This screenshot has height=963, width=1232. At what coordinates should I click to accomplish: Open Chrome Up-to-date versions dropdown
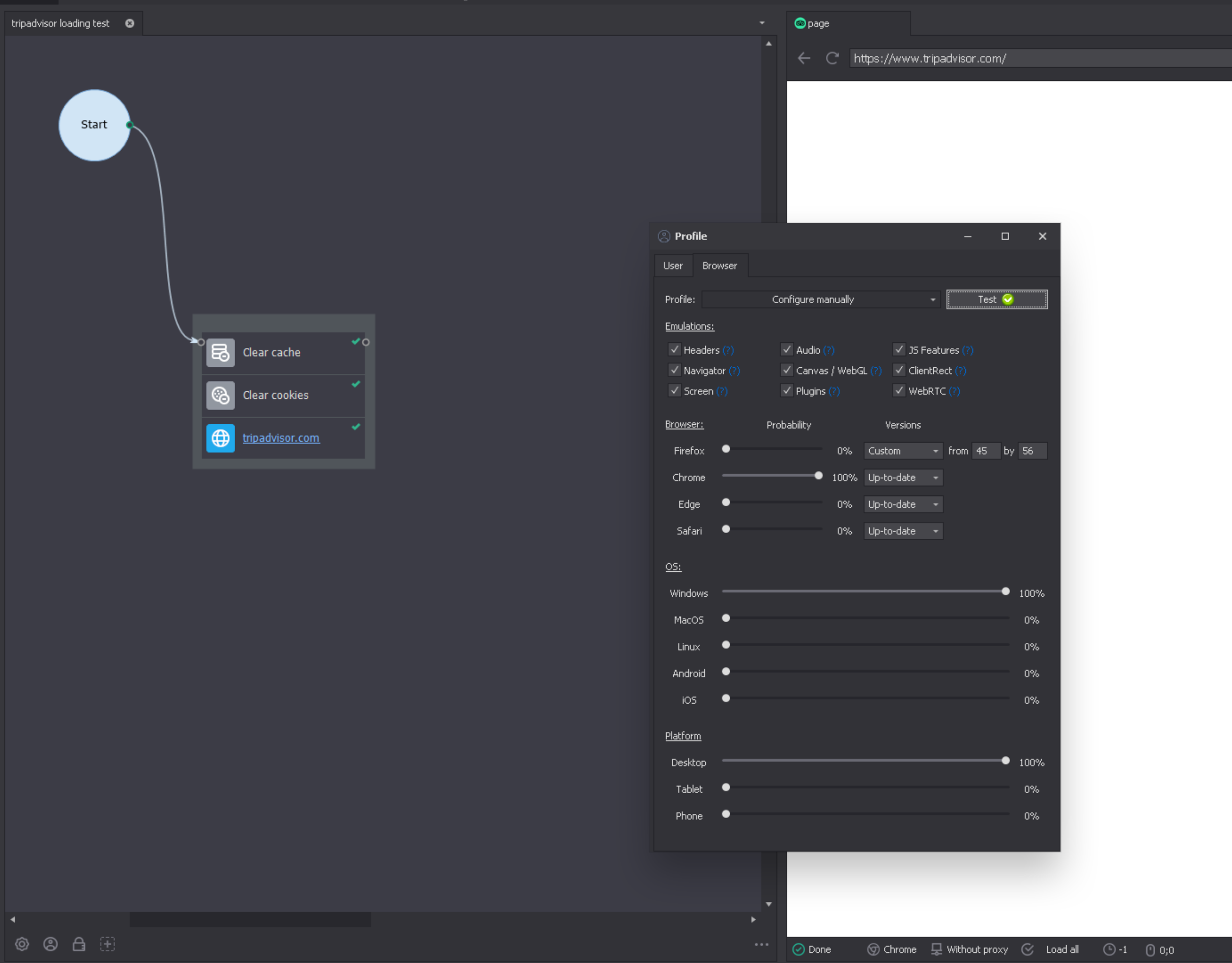click(903, 478)
